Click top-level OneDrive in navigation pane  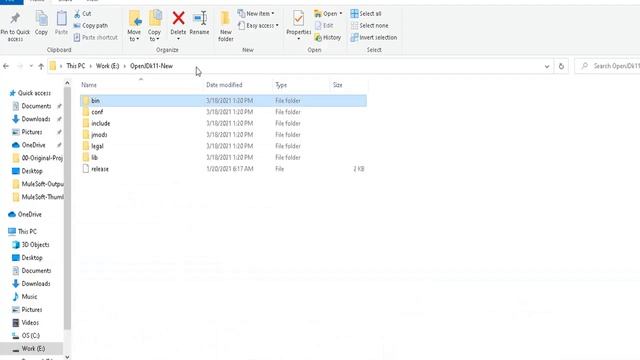pyautogui.click(x=25, y=214)
